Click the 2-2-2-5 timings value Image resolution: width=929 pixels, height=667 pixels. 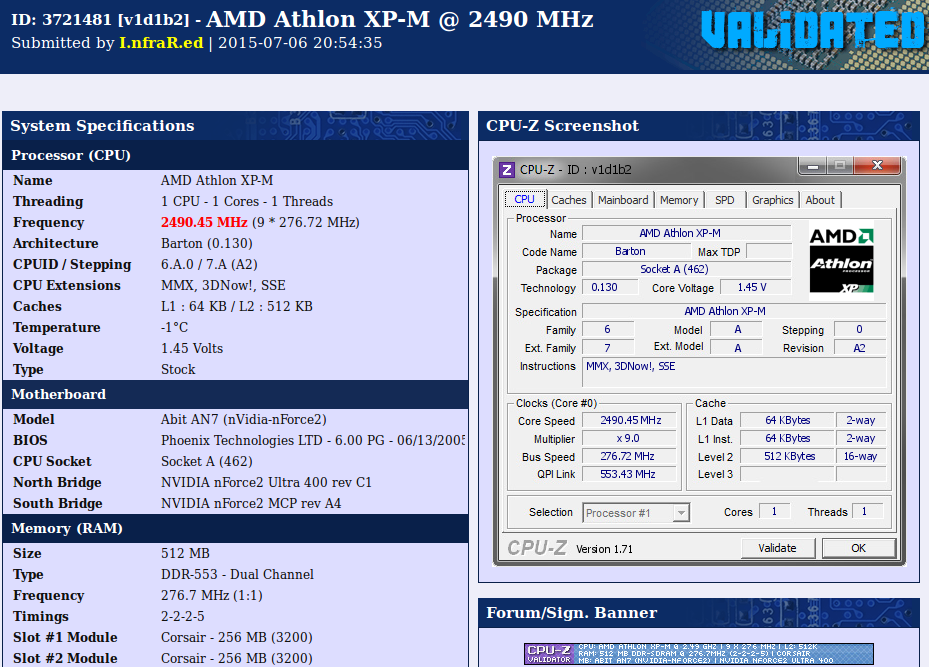coord(182,616)
